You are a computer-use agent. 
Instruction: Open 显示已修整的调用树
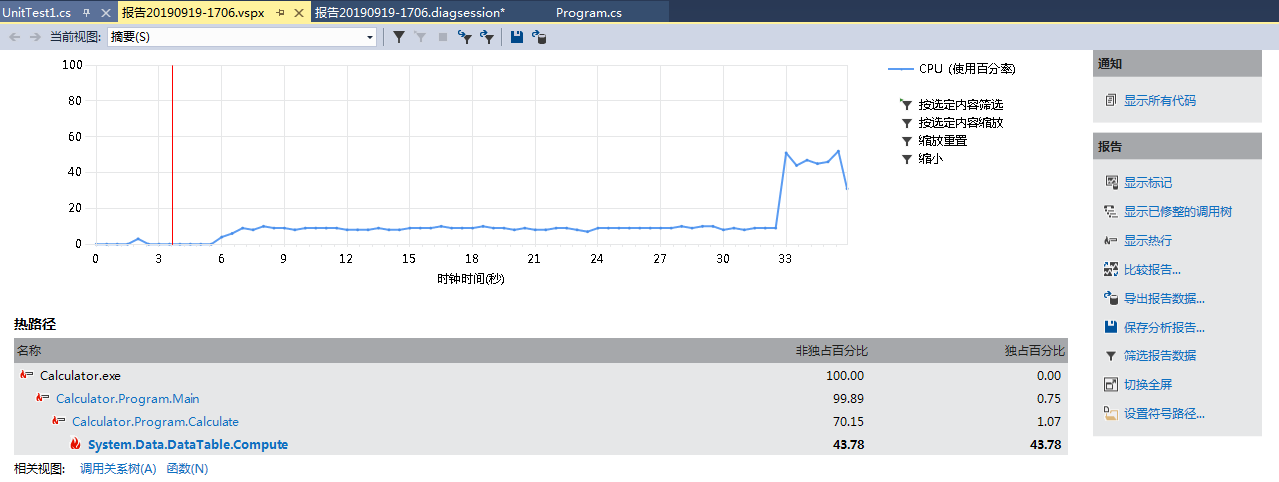coord(1178,212)
